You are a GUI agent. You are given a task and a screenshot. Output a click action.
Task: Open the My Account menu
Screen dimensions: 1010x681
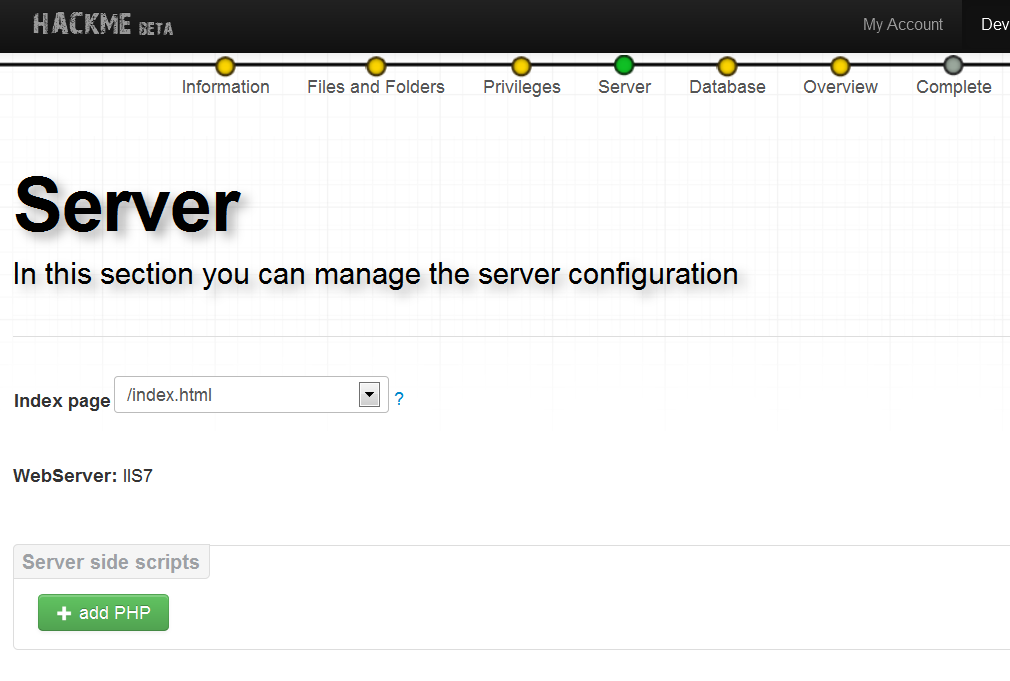(902, 24)
